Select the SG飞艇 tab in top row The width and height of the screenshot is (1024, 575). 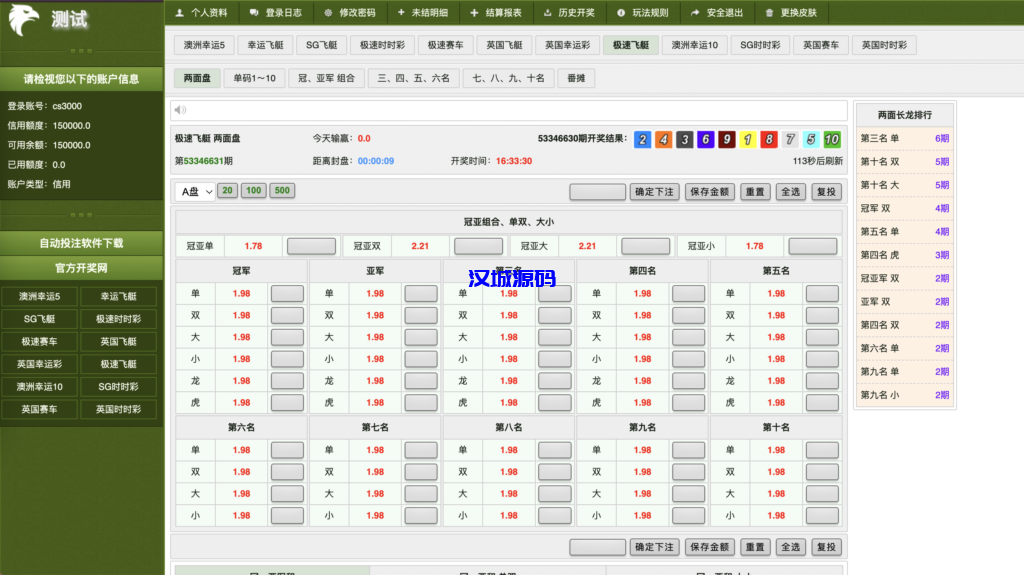coord(321,45)
